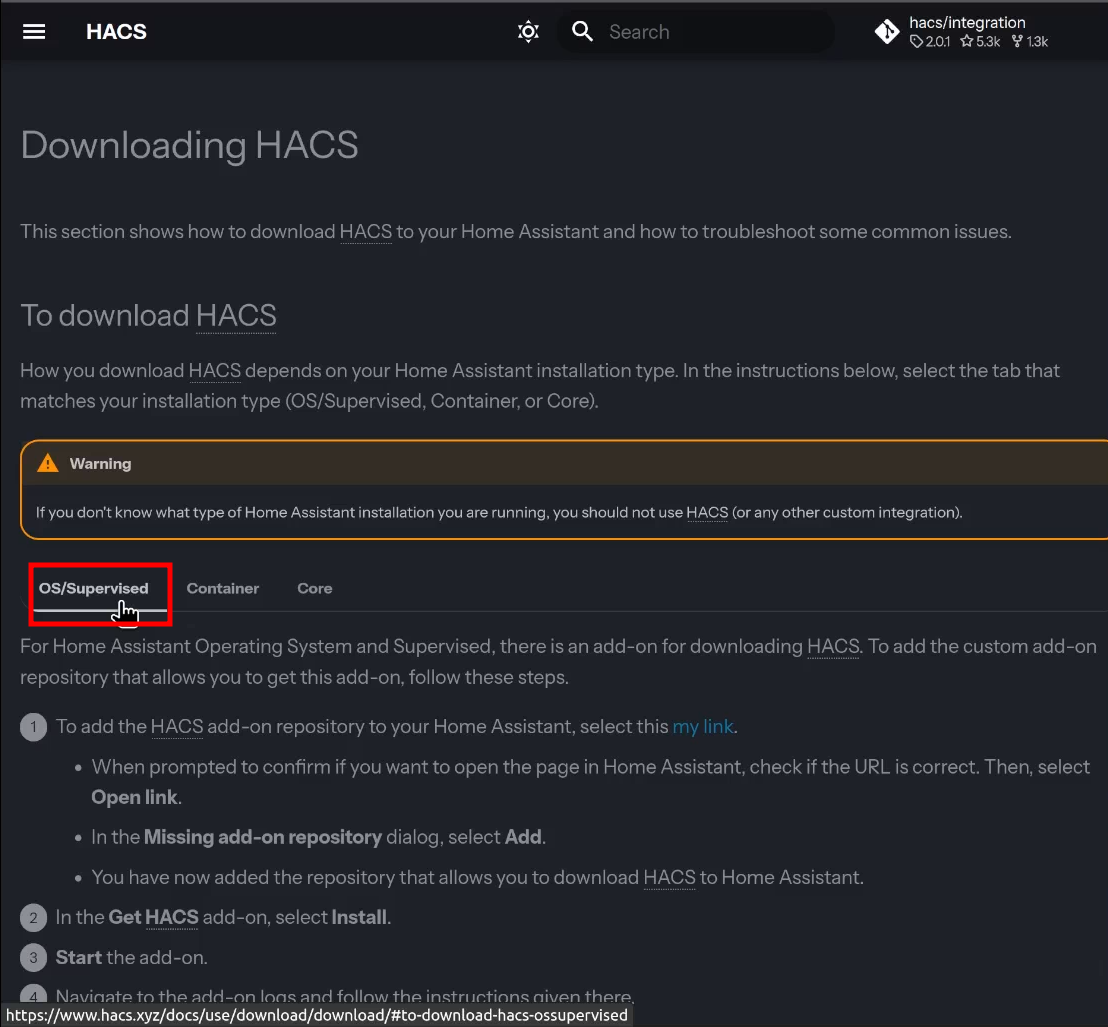
Task: Click the 1.3k forks count
Action: pos(1037,42)
